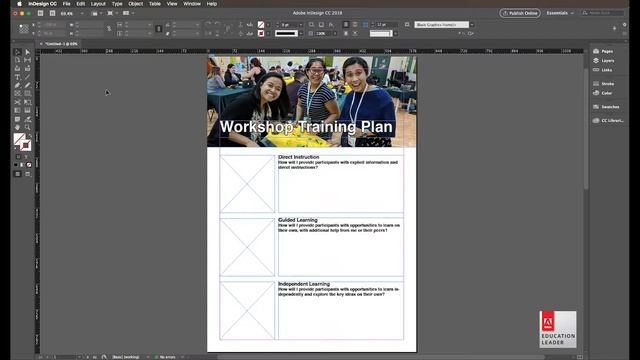Select the Note tool
The width and height of the screenshot is (640, 360).
tap(18, 119)
